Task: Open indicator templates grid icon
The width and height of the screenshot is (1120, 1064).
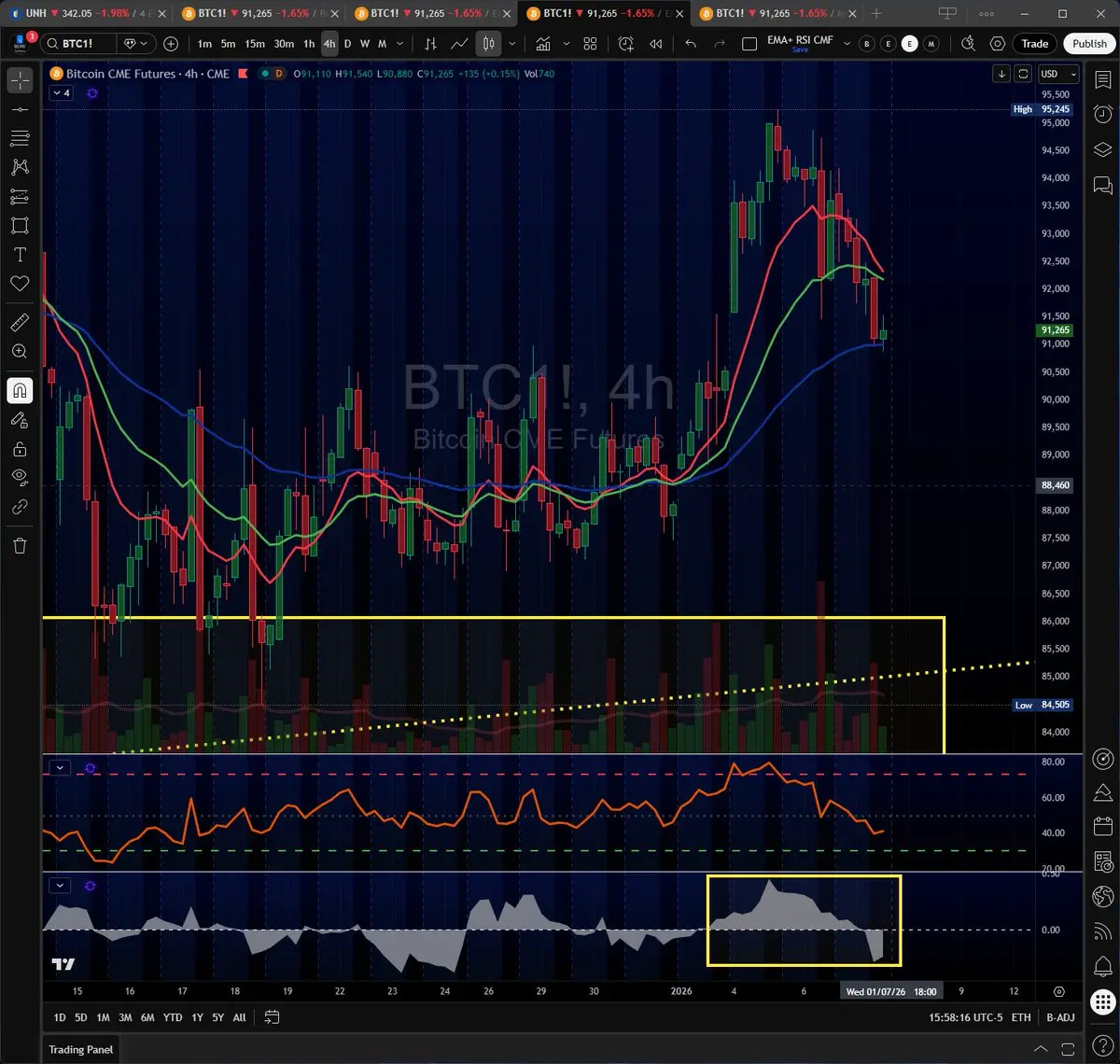Action: (590, 44)
